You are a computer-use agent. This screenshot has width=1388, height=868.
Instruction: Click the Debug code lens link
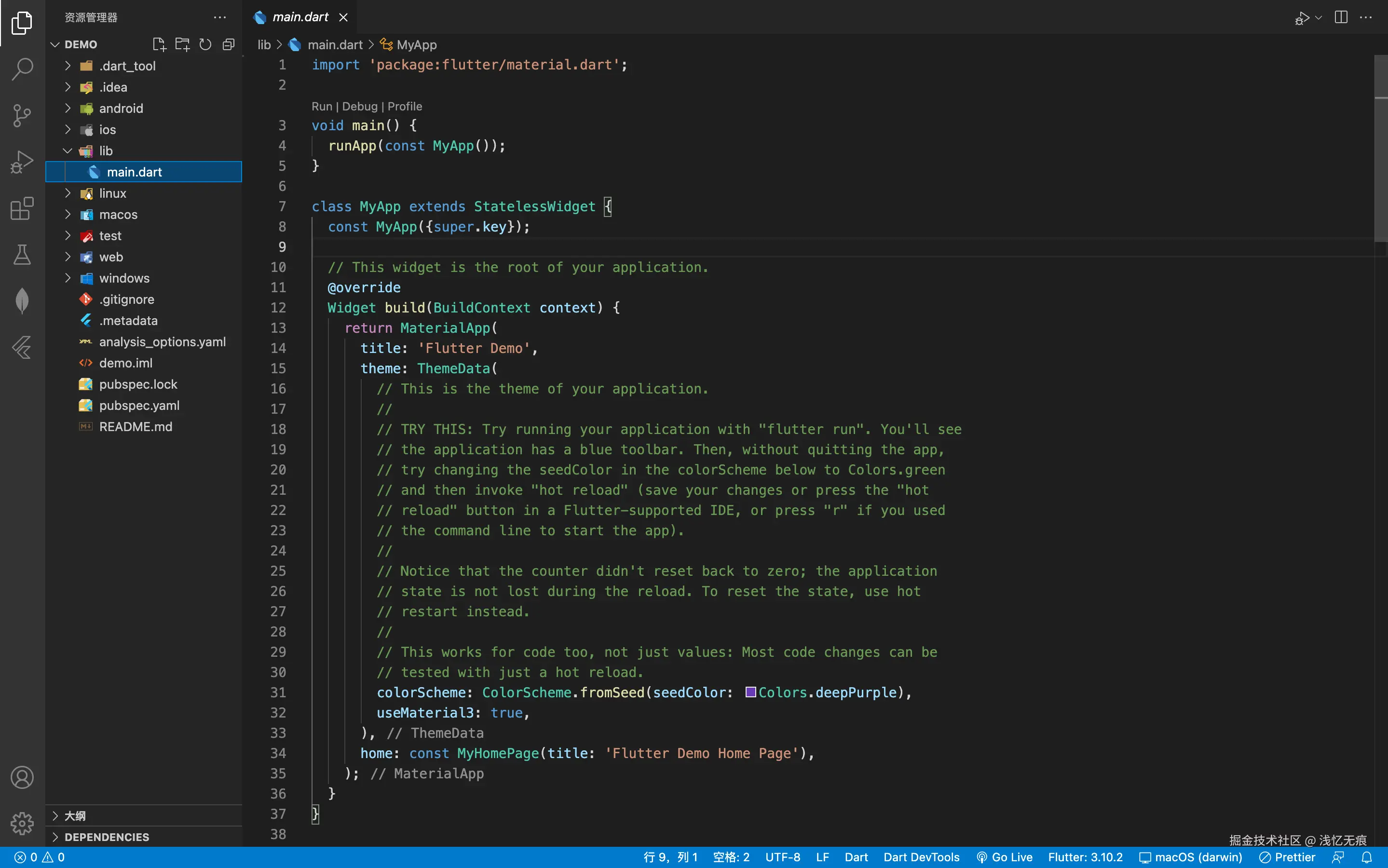[x=359, y=106]
